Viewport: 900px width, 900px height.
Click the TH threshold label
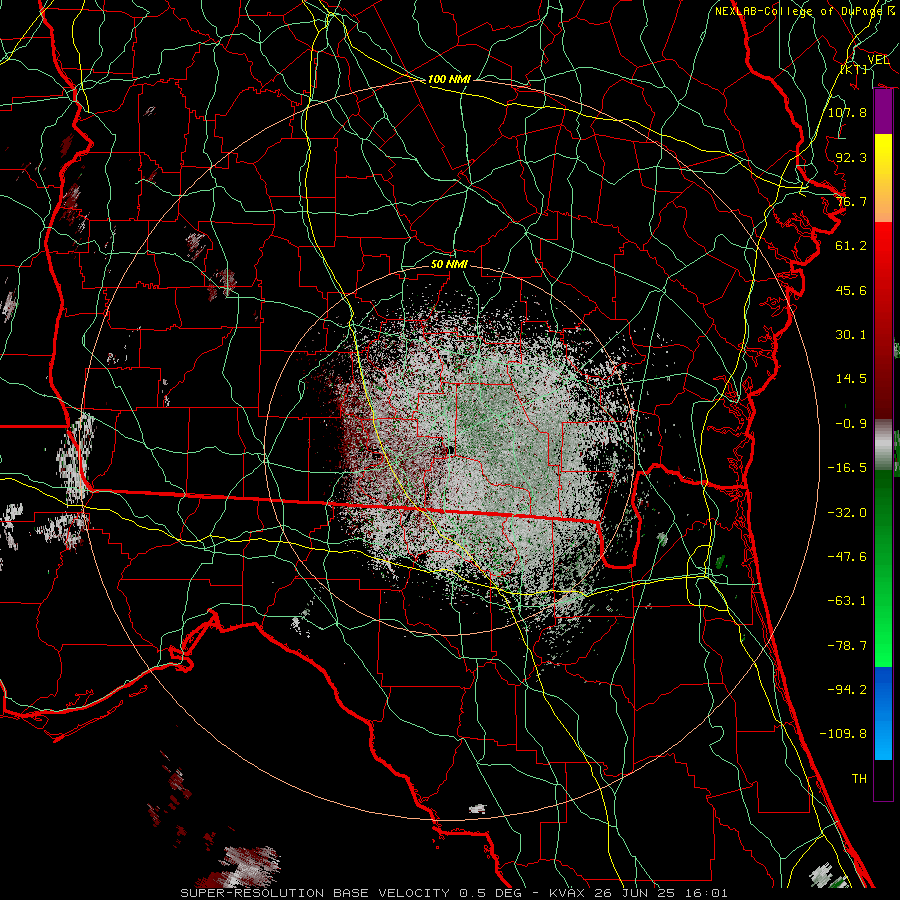click(x=859, y=779)
